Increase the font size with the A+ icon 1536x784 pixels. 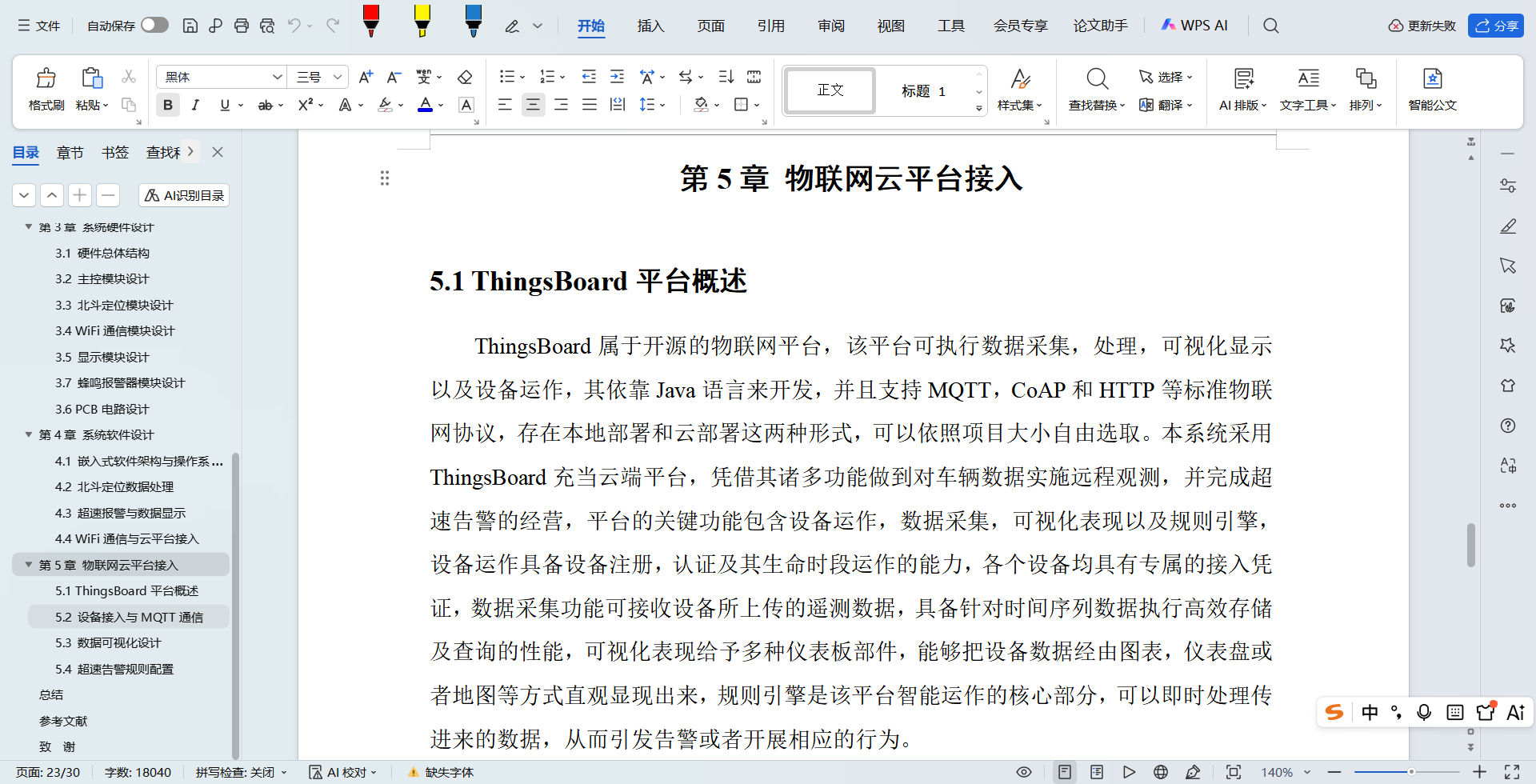tap(366, 77)
